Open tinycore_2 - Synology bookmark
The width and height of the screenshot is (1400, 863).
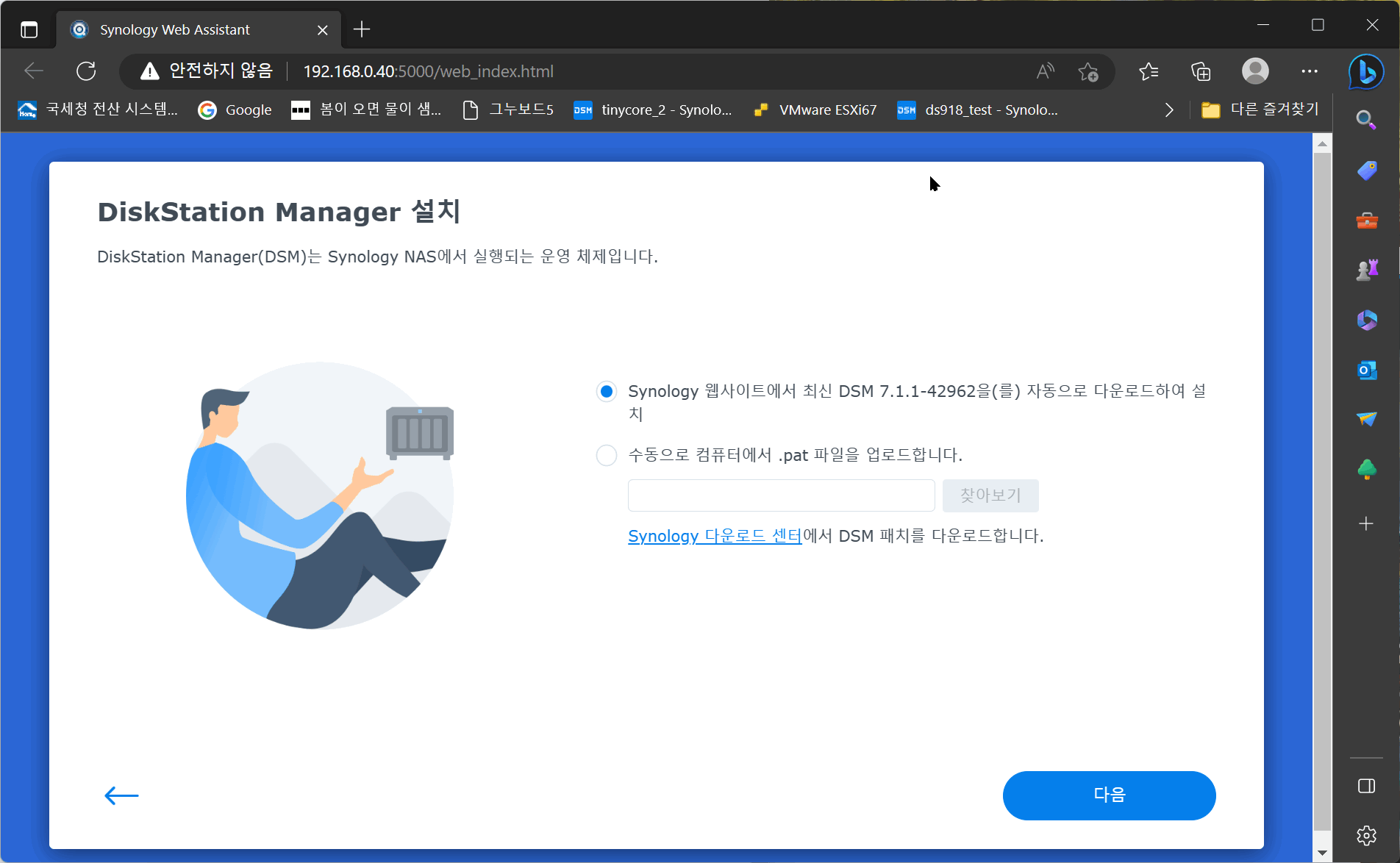(x=653, y=110)
